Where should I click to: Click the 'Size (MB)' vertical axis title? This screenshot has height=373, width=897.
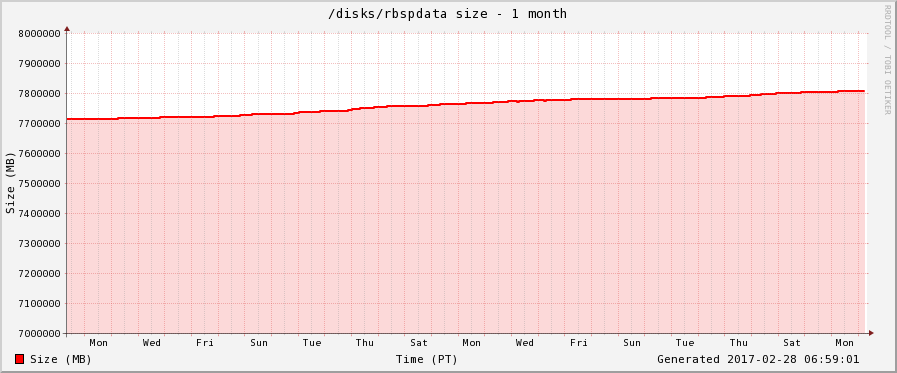point(10,183)
